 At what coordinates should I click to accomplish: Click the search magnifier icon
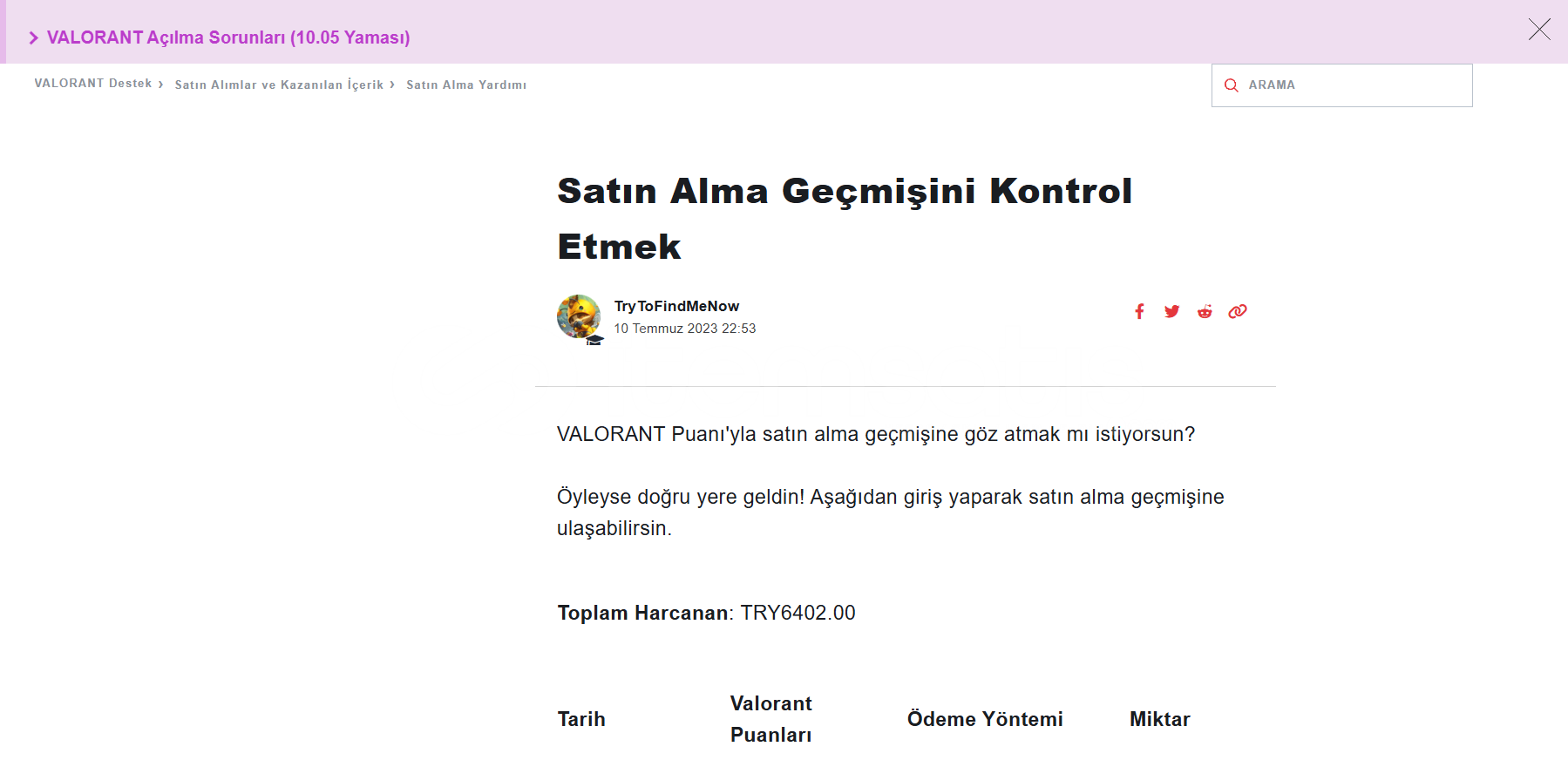tap(1232, 85)
